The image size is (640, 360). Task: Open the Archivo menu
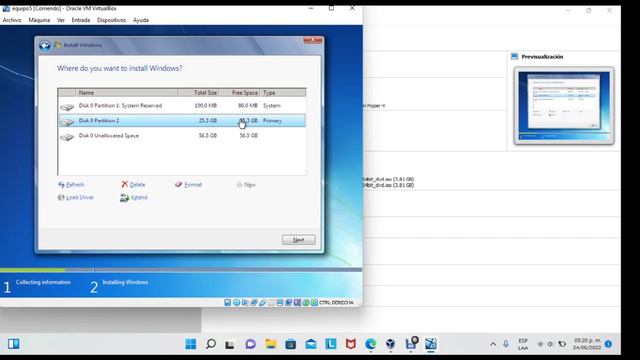pos(12,20)
